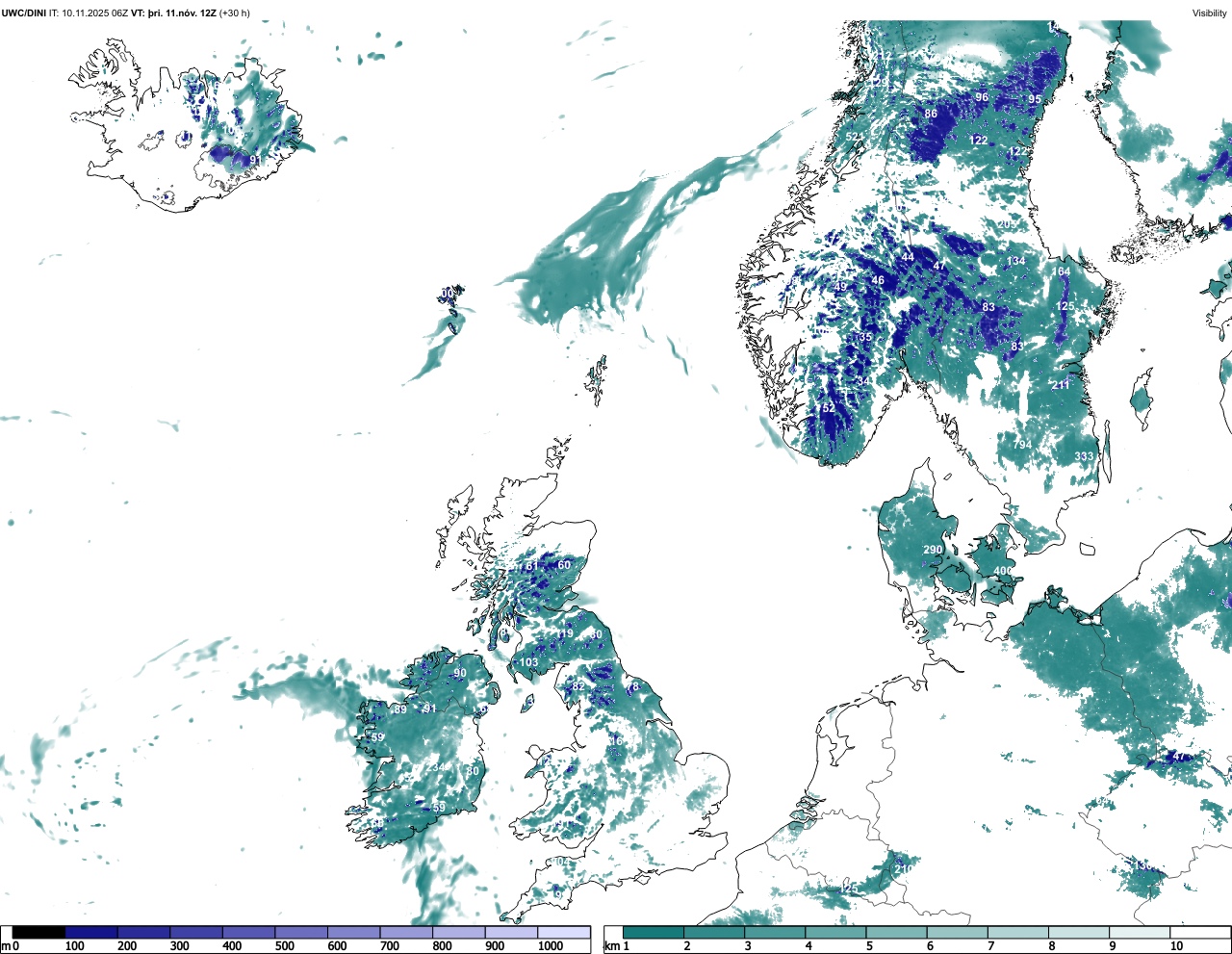Select the 8–9 km legend swatch
This screenshot has width=1232, height=954.
(x=1078, y=933)
